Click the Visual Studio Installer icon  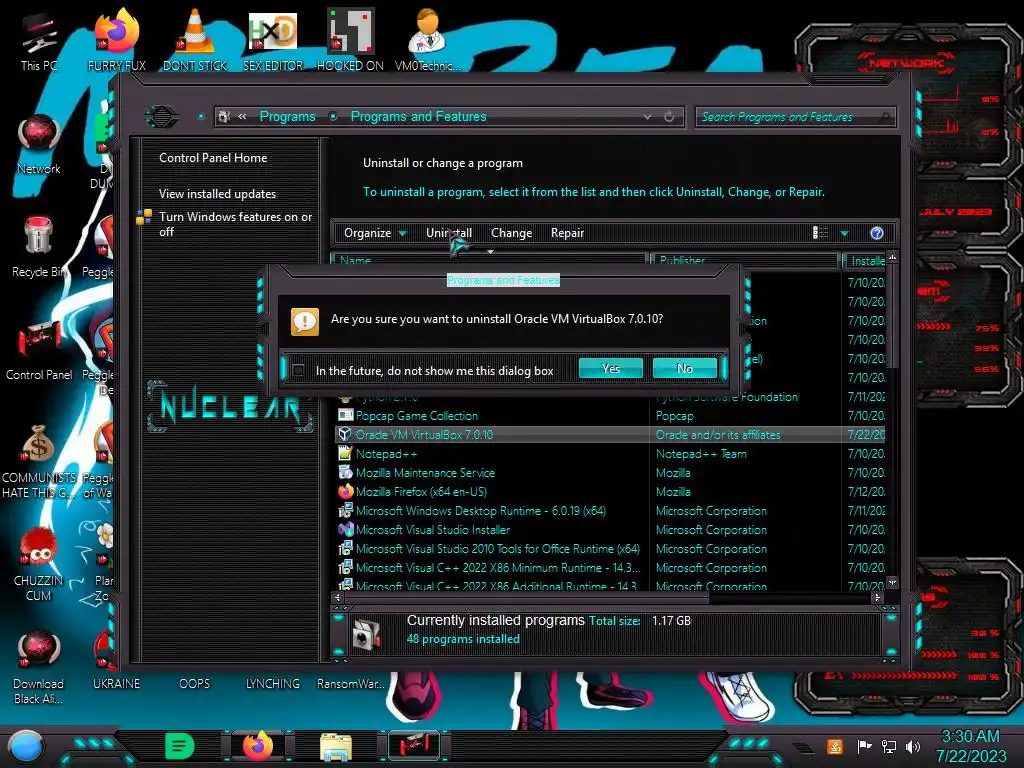345,529
